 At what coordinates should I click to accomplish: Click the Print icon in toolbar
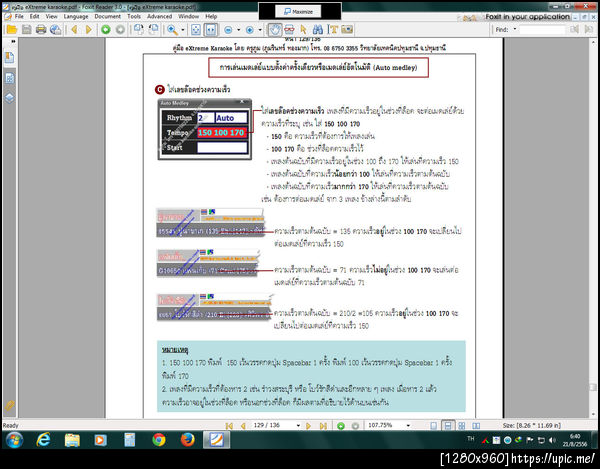41,29
